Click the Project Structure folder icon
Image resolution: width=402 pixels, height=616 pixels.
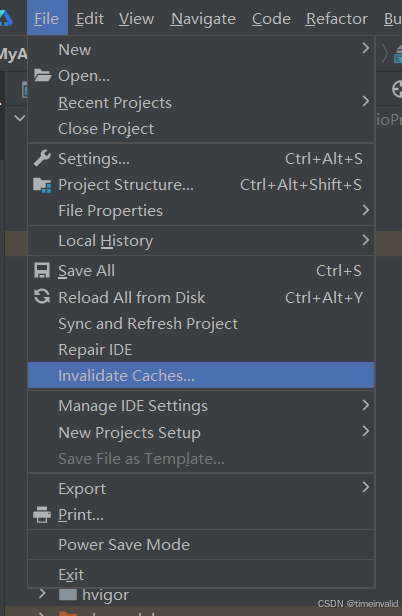click(x=42, y=185)
